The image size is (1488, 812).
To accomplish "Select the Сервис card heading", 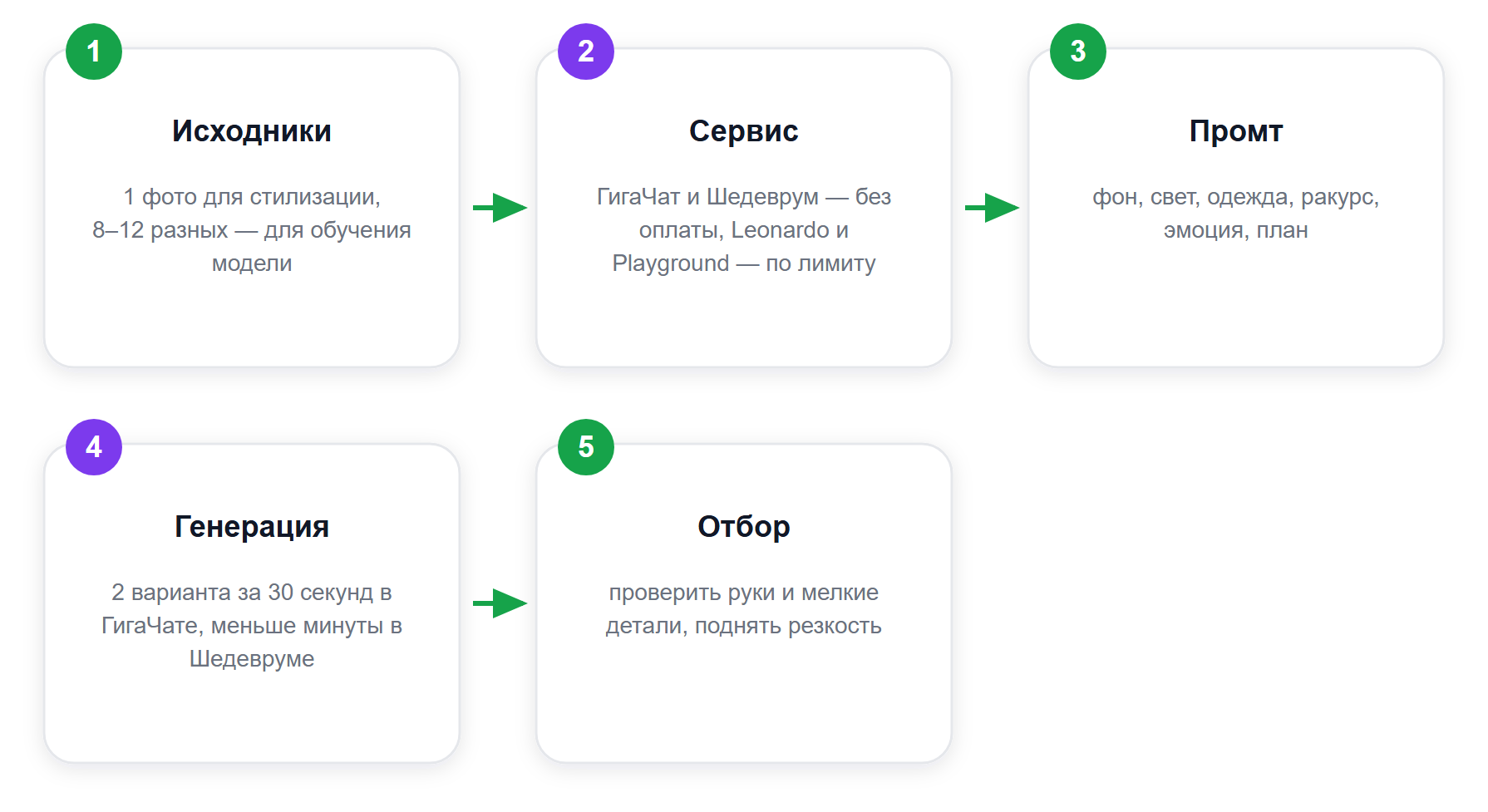I will click(744, 131).
